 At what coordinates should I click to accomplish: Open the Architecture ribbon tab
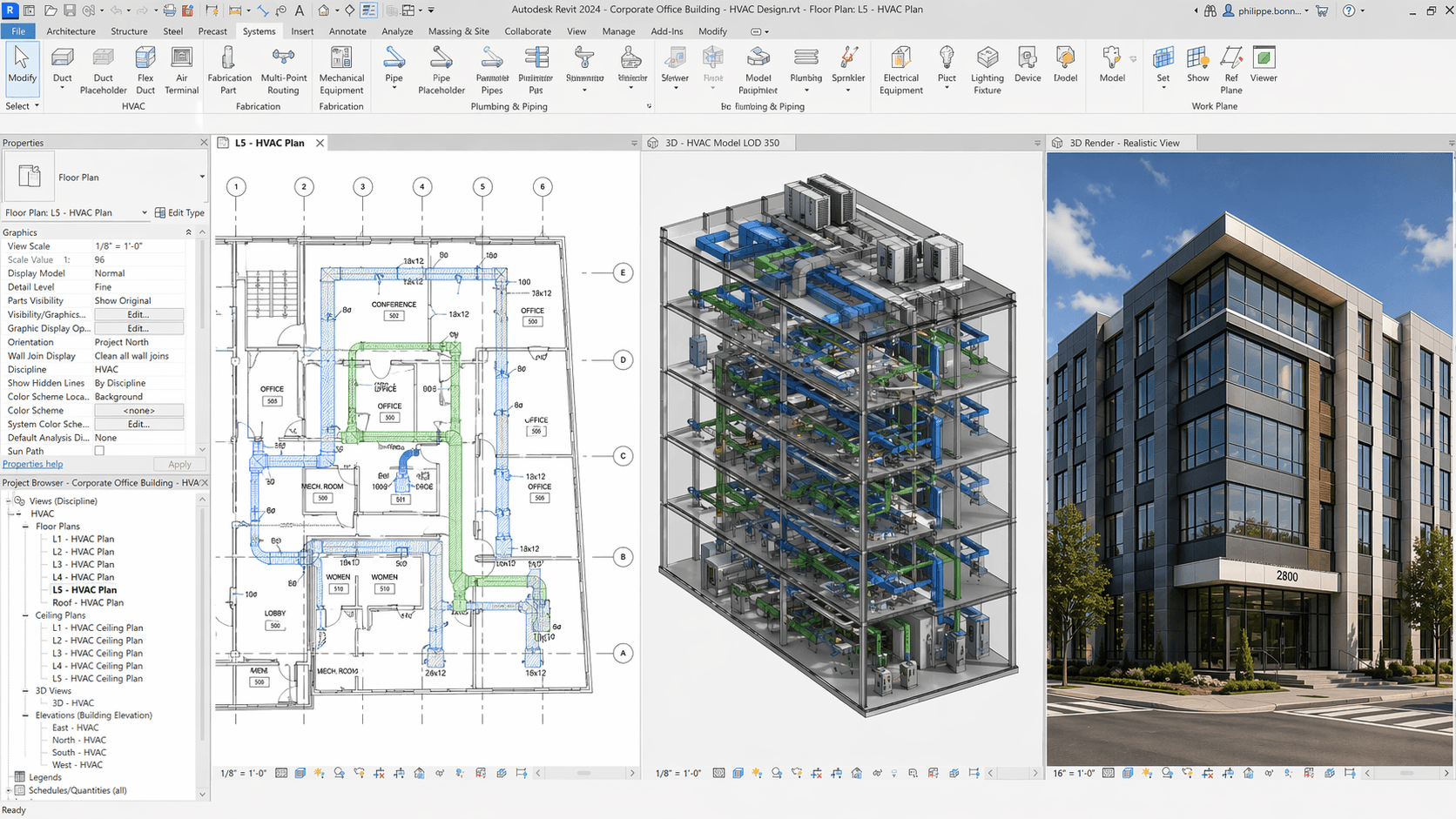(71, 31)
